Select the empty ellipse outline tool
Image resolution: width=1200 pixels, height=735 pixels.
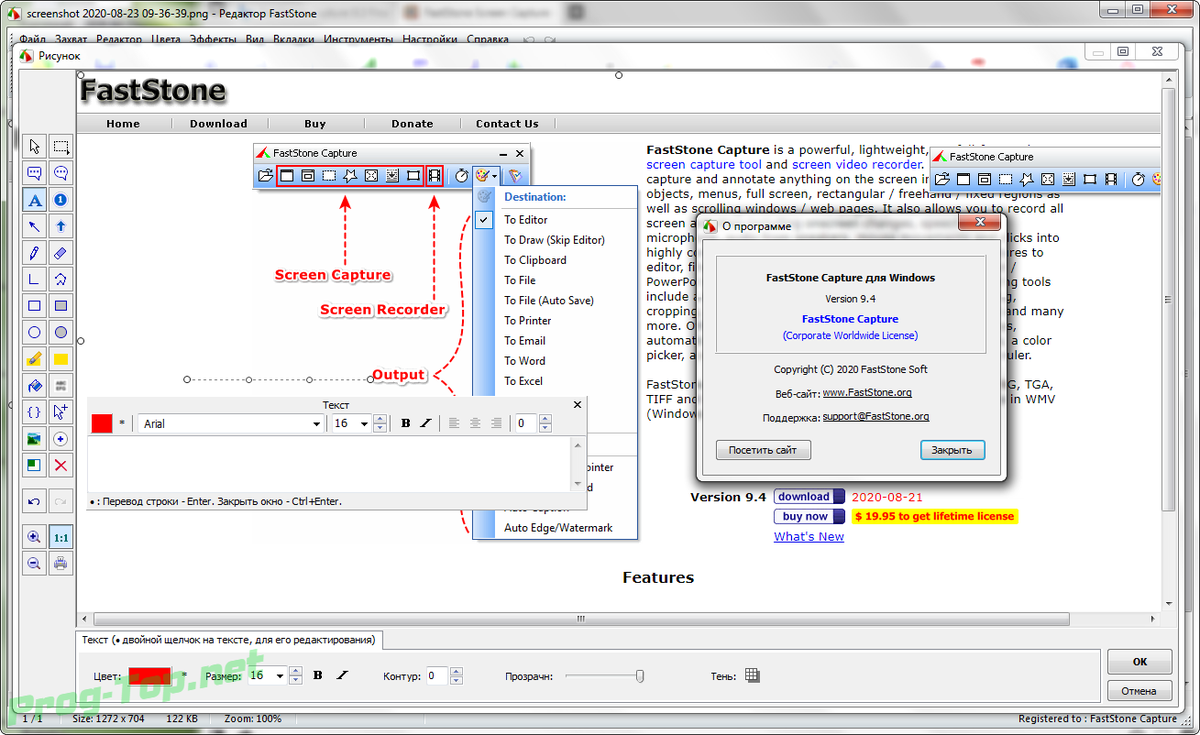point(34,332)
